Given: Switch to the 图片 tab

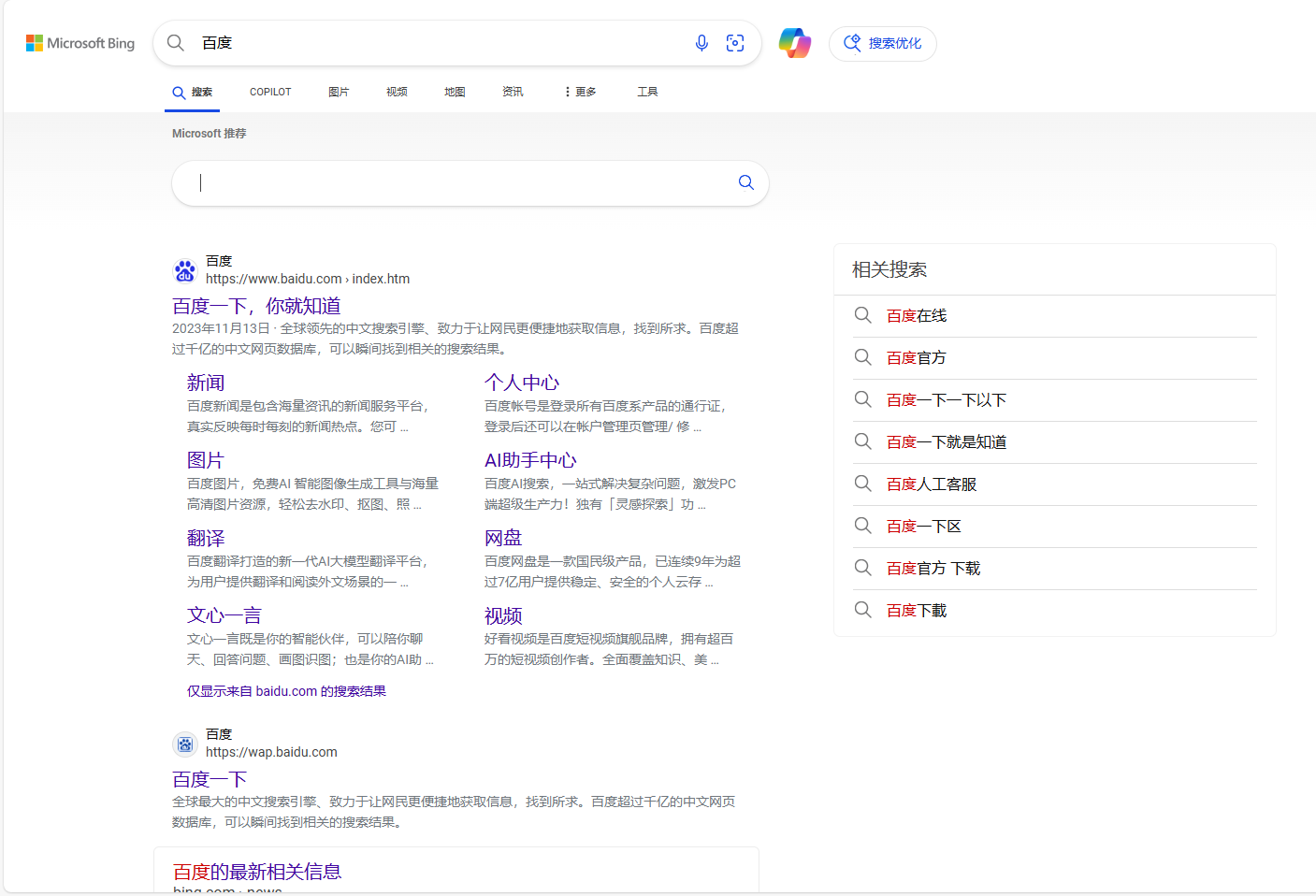Looking at the screenshot, I should pyautogui.click(x=339, y=92).
